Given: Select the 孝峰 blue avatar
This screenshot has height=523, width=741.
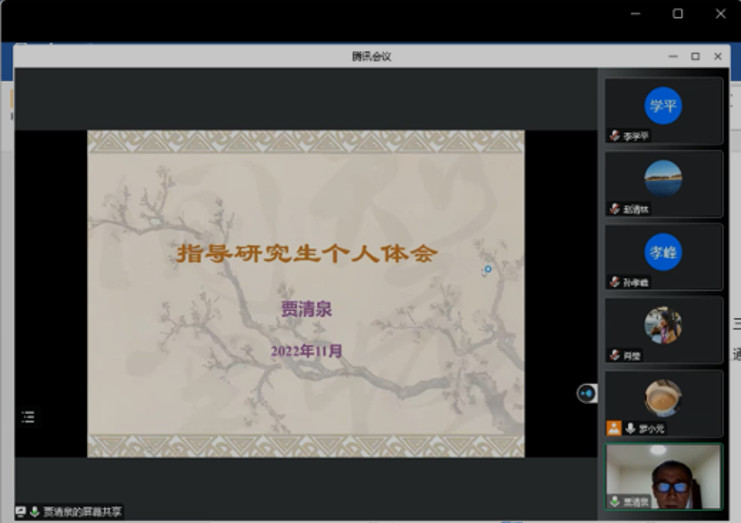Looking at the screenshot, I should 663,252.
